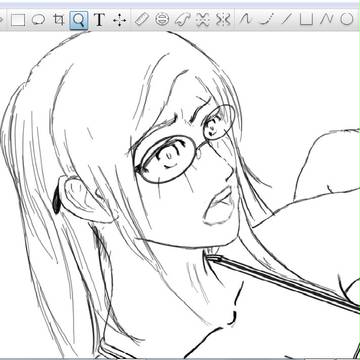Select the move tool with four arrows

tap(119, 20)
